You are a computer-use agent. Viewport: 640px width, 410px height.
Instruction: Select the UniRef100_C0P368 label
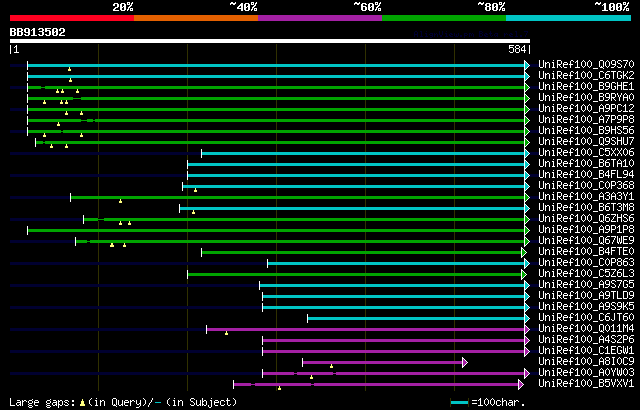pyautogui.click(x=586, y=186)
